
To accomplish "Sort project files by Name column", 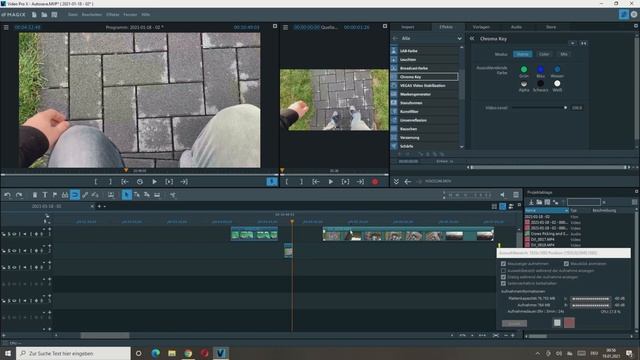I will pyautogui.click(x=547, y=210).
